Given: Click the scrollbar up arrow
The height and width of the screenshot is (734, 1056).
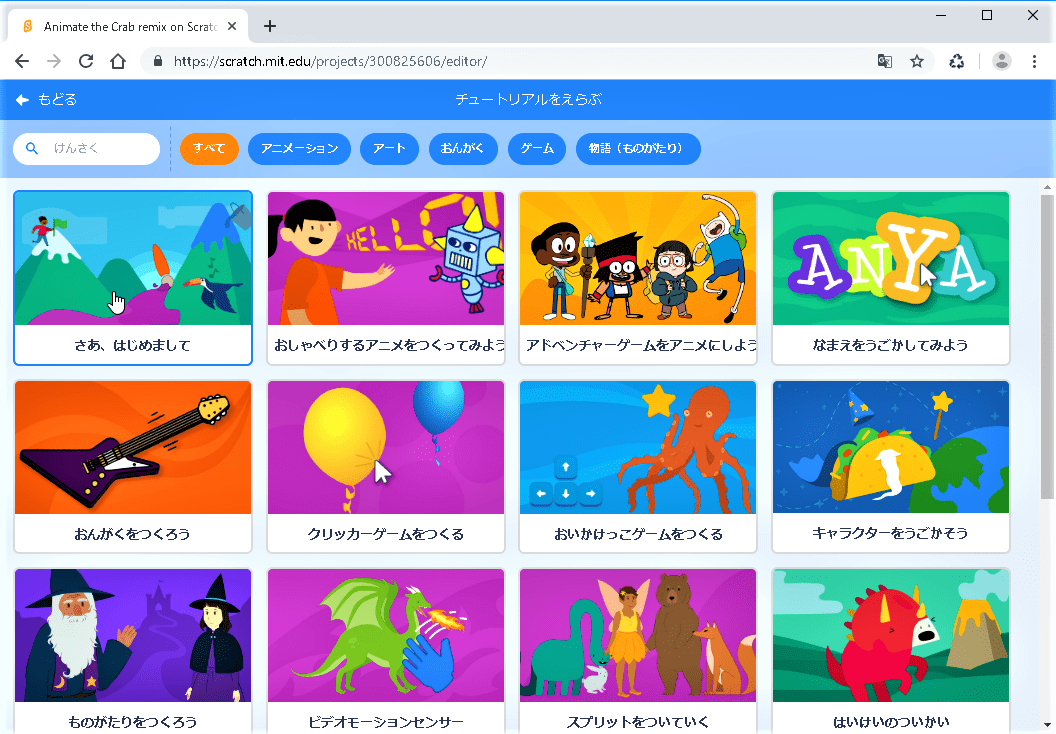Looking at the screenshot, I should 1047,187.
